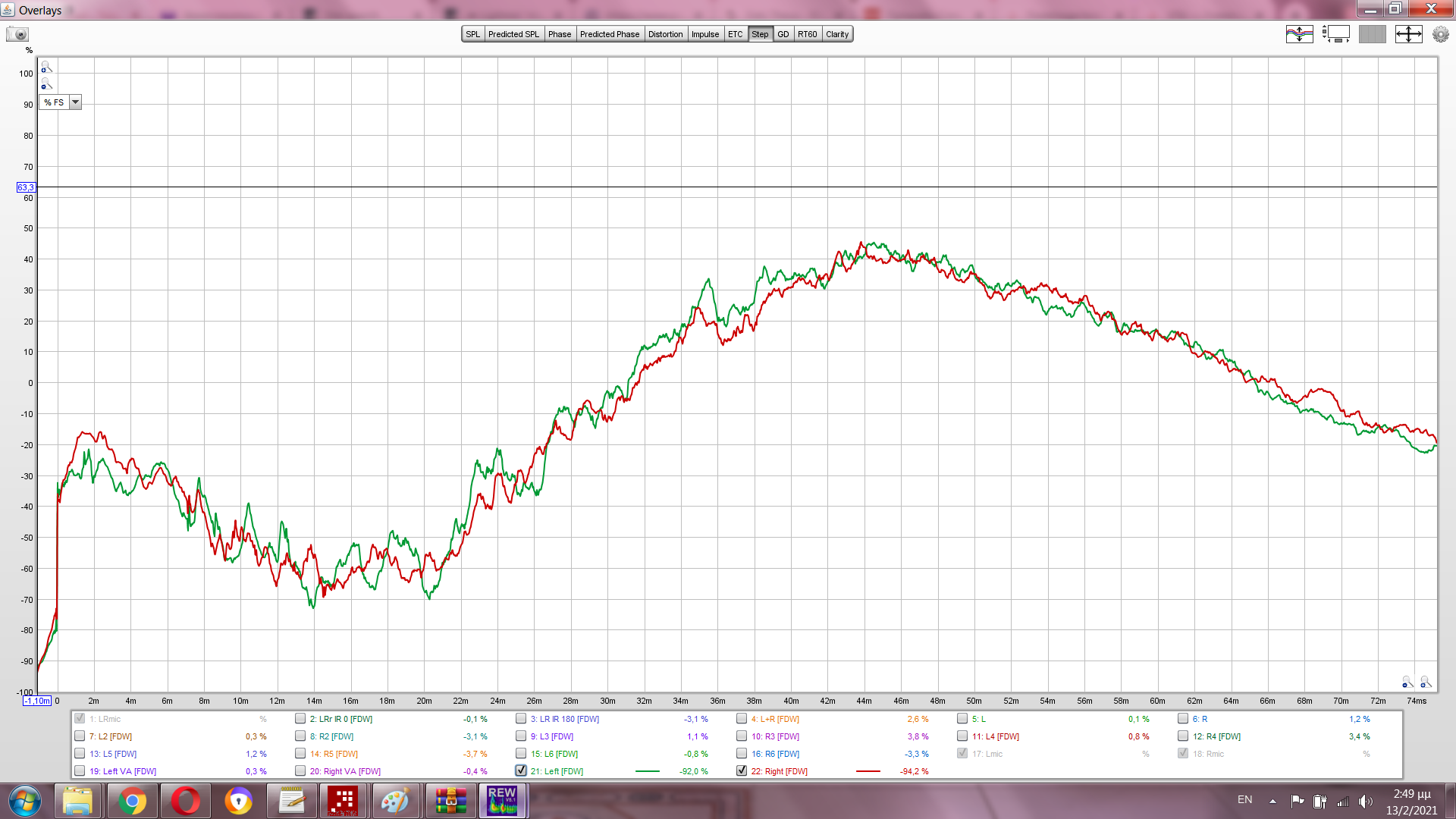This screenshot has width=1456, height=819.
Task: Uncheck the 21: Left [FDW] trace
Action: [521, 770]
